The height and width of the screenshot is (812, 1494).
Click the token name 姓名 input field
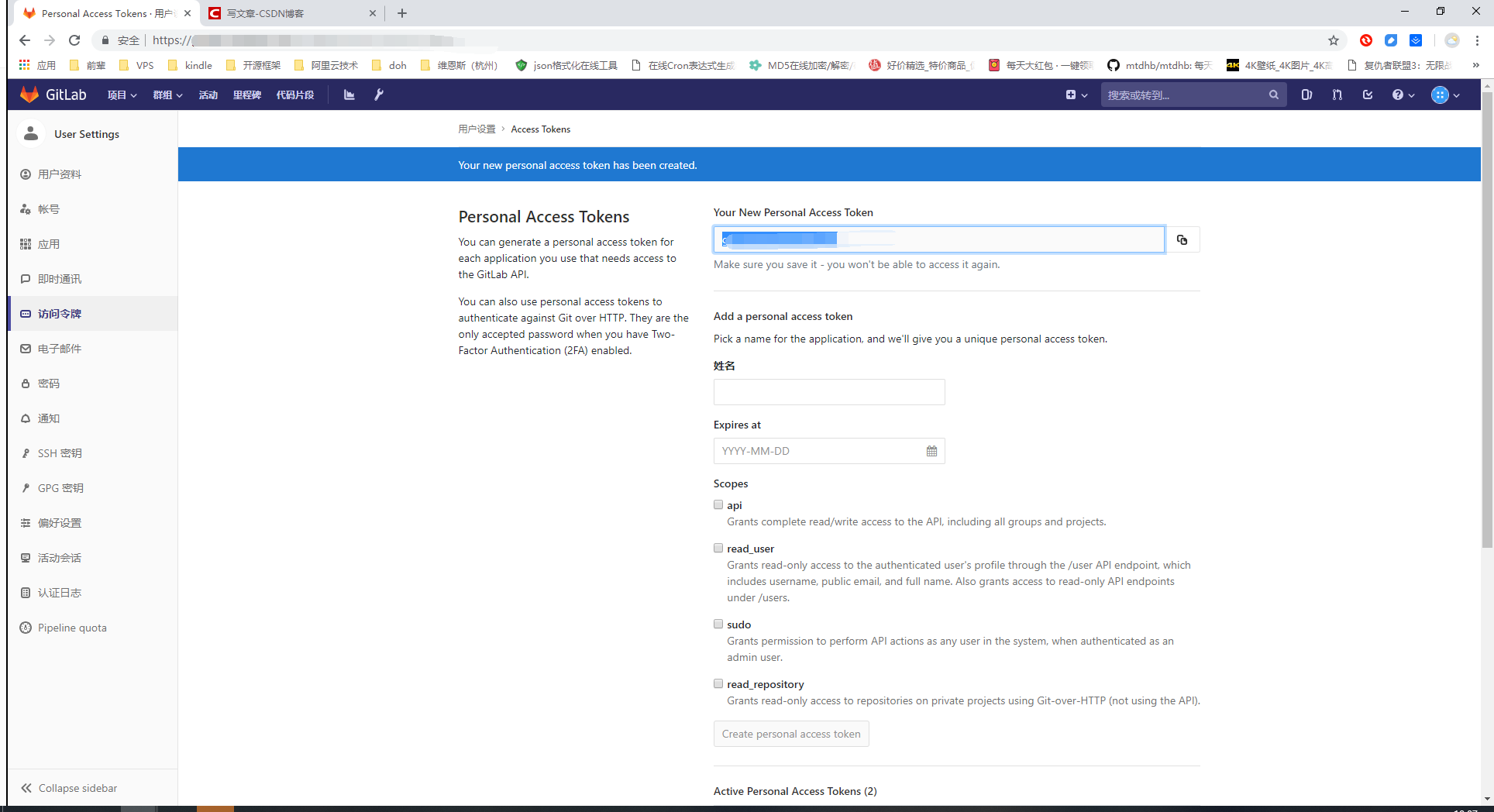(828, 391)
